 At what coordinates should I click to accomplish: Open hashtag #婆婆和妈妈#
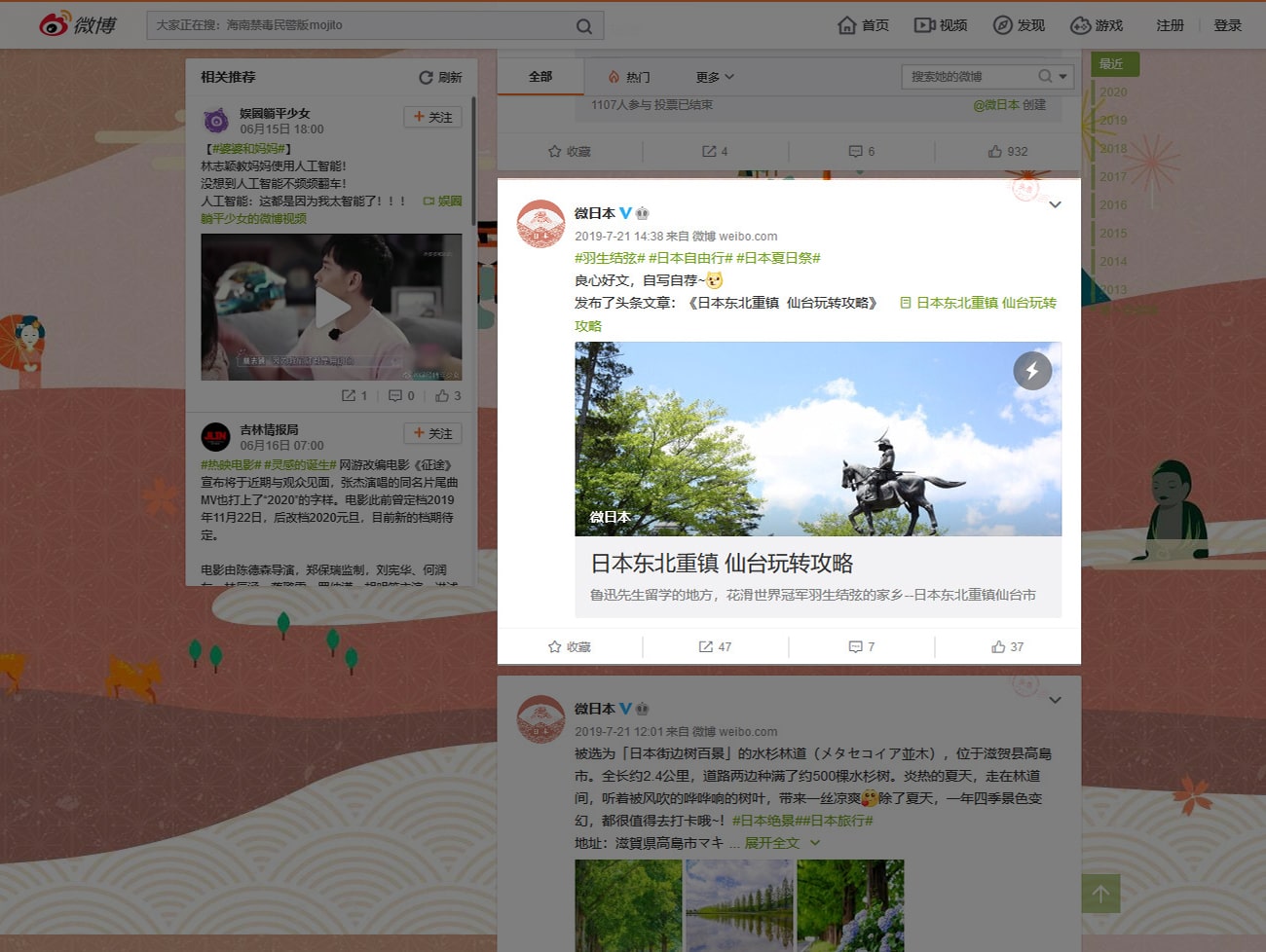coord(249,148)
